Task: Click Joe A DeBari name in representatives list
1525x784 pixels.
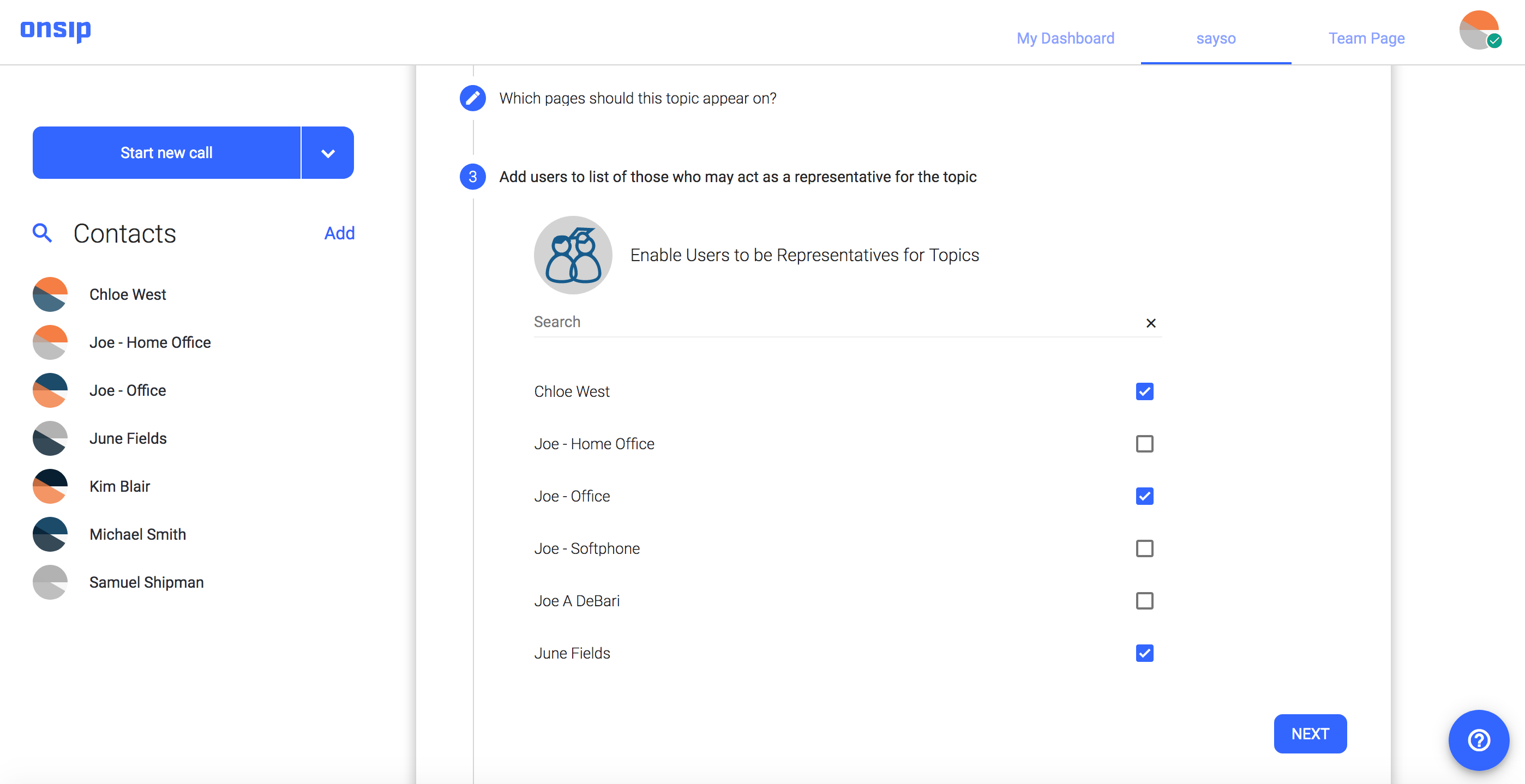Action: click(x=576, y=601)
